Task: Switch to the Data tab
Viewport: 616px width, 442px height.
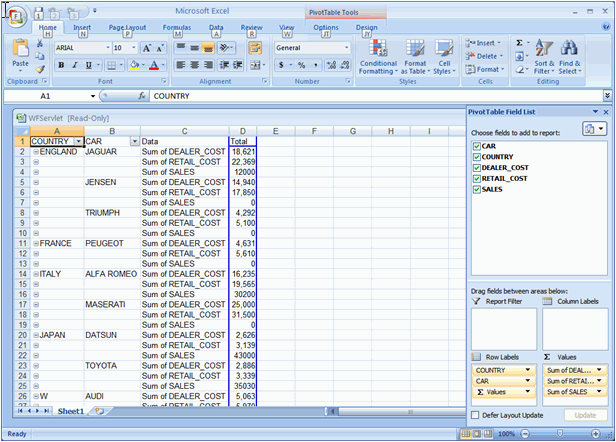Action: click(216, 28)
